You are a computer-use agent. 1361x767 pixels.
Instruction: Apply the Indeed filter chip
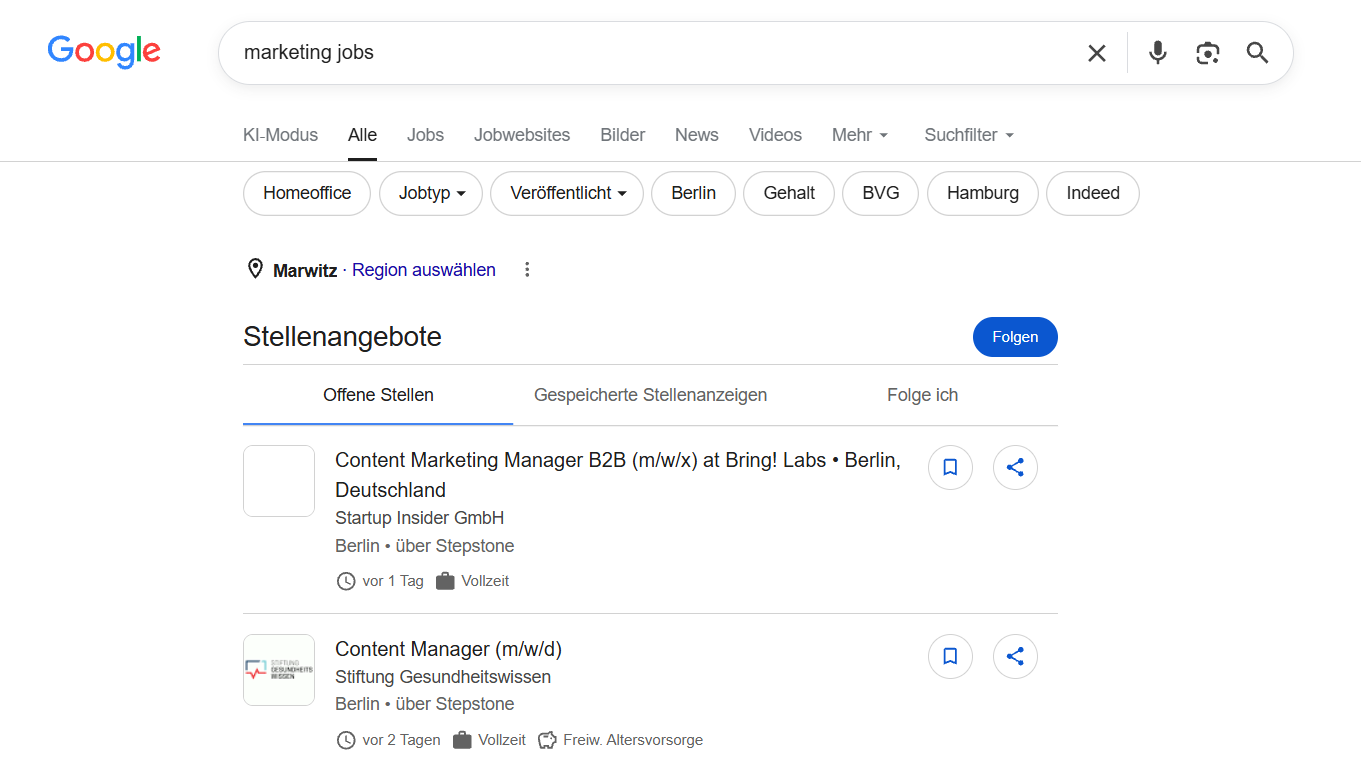pyautogui.click(x=1093, y=193)
